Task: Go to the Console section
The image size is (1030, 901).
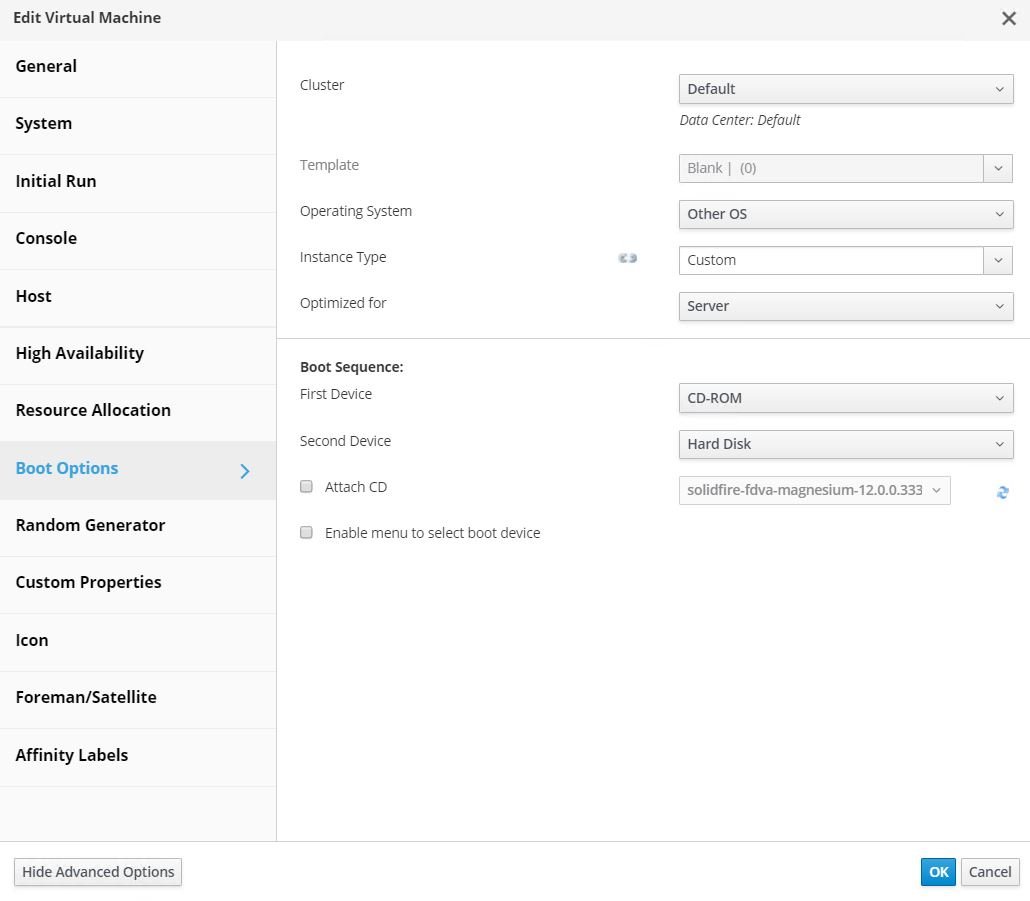Action: tap(46, 238)
